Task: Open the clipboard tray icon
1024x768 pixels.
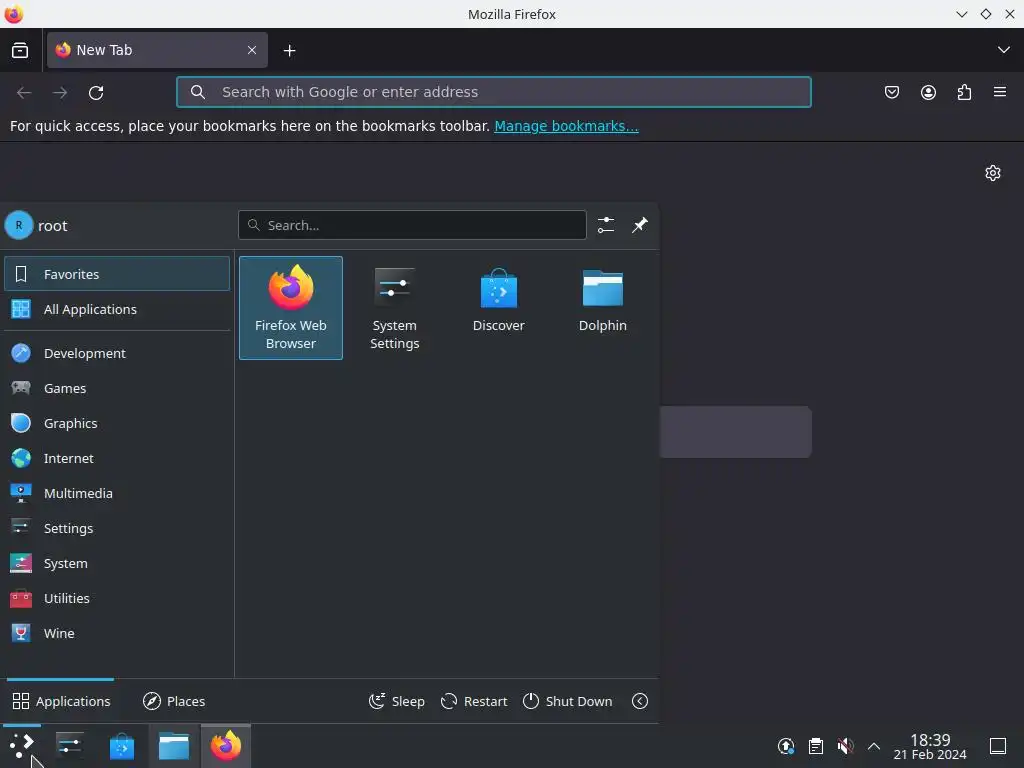Action: 816,745
